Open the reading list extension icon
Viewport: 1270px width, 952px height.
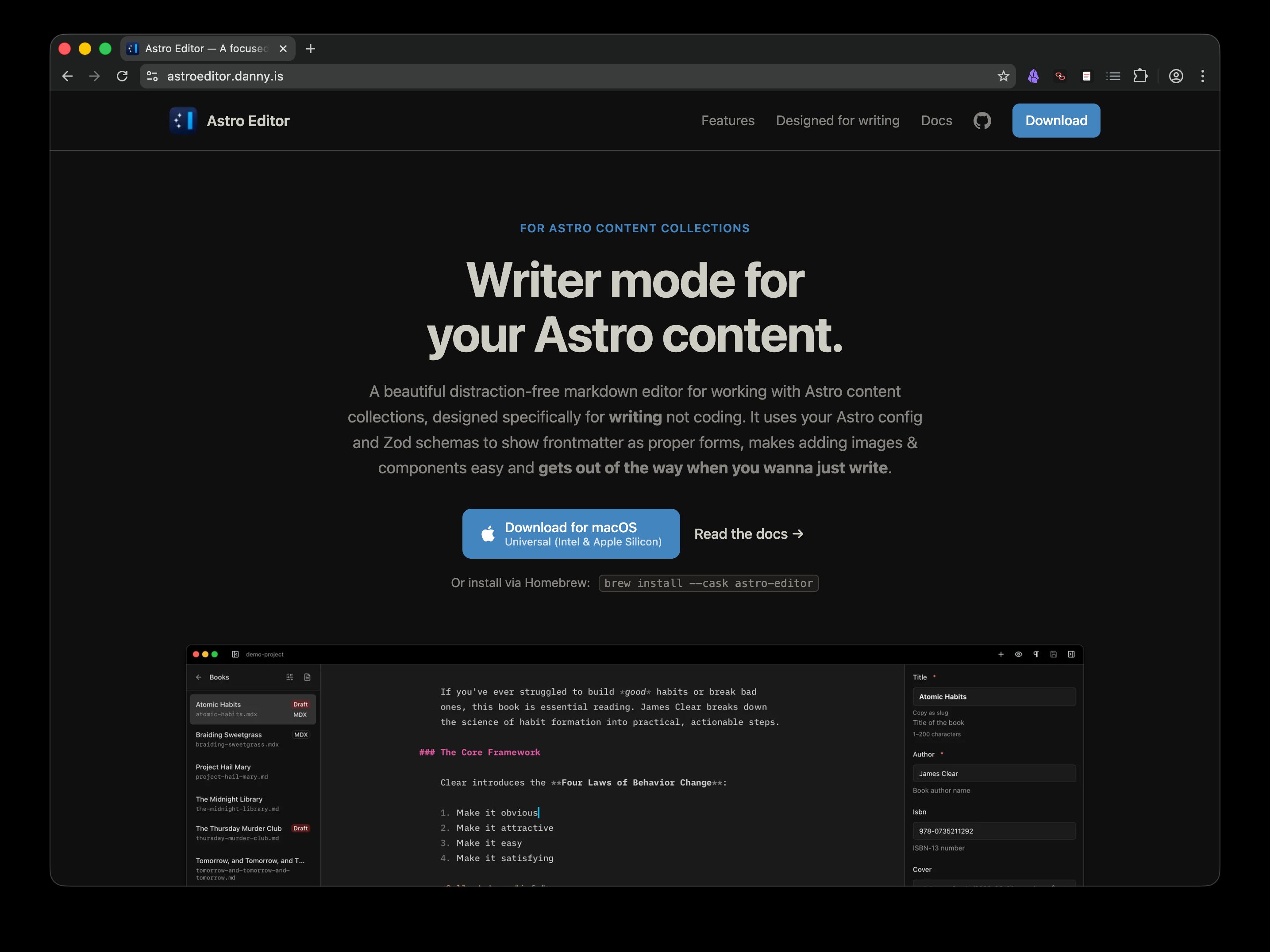(x=1113, y=77)
